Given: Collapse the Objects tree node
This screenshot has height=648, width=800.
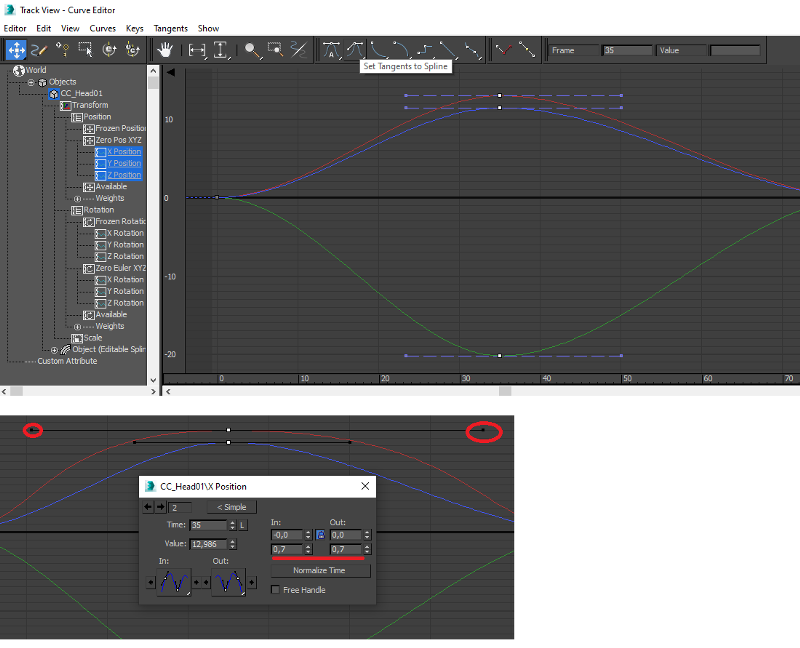Looking at the screenshot, I should tap(31, 82).
